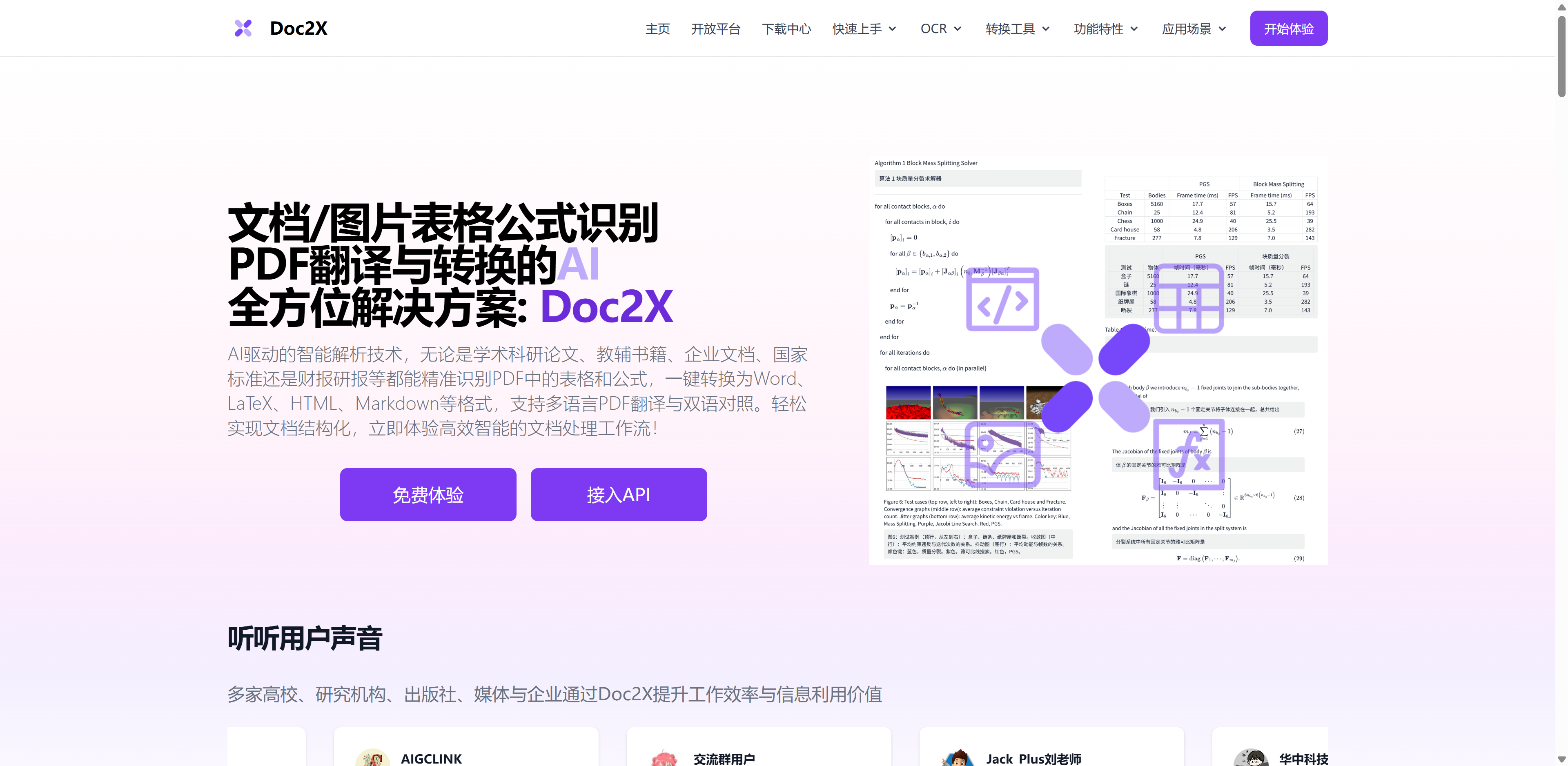Click the fx formula icon in hero image
1568x766 pixels.
click(1189, 455)
